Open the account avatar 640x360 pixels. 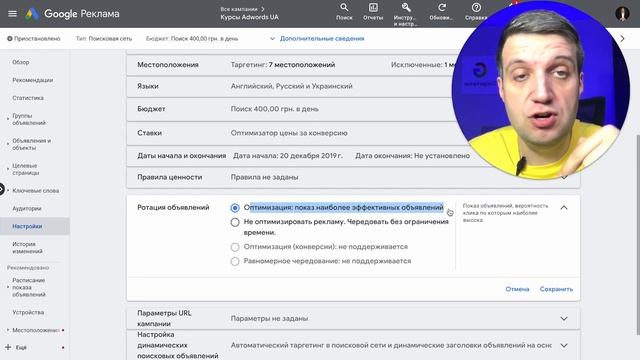tap(622, 13)
